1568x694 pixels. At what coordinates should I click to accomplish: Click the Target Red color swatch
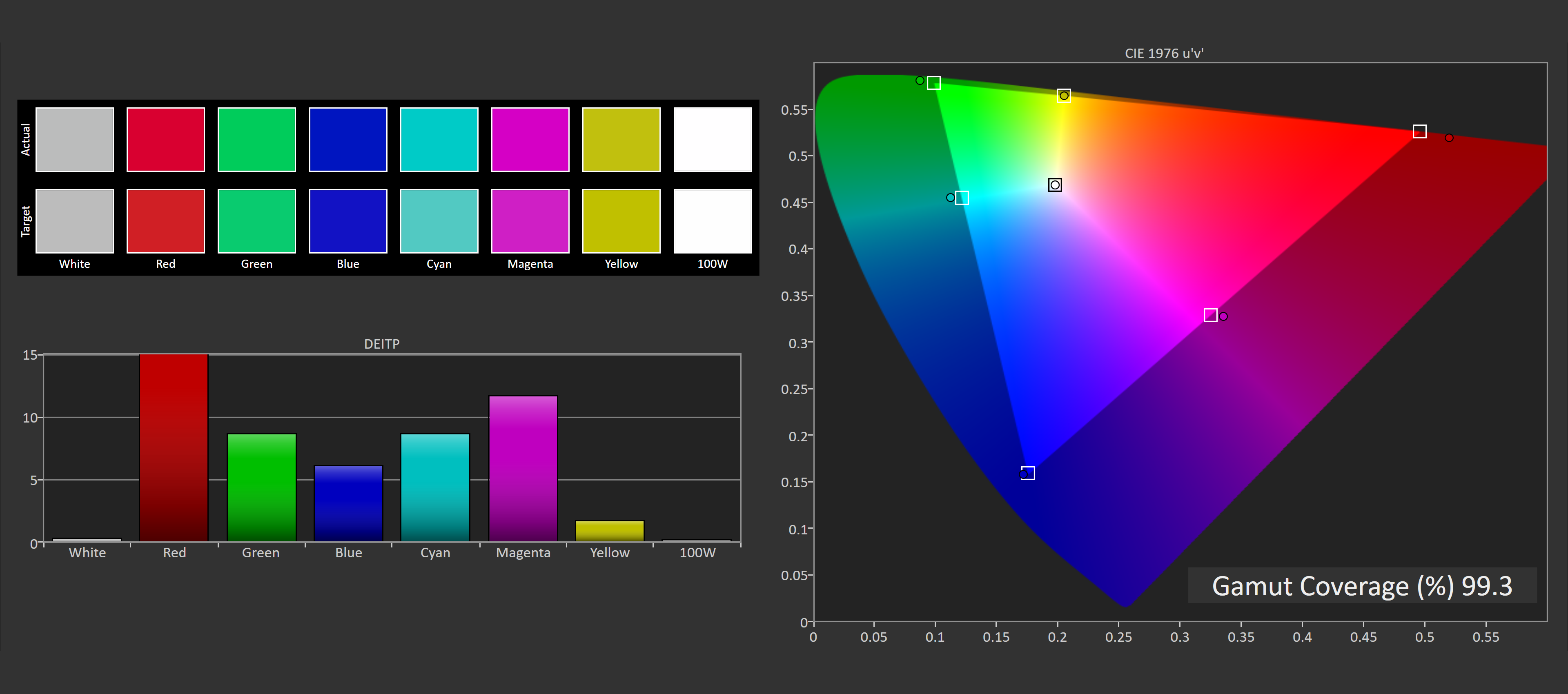[165, 221]
